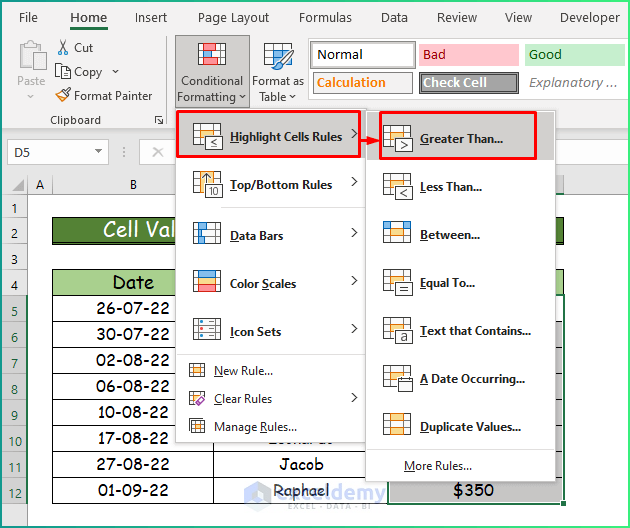The width and height of the screenshot is (630, 528).
Task: Select row 12 header
Action: 14,492
